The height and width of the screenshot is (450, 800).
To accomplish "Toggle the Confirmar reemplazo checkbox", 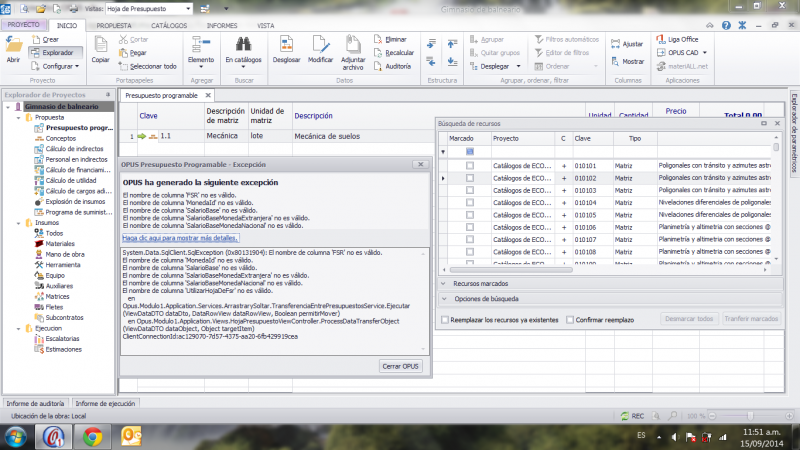I will point(570,320).
